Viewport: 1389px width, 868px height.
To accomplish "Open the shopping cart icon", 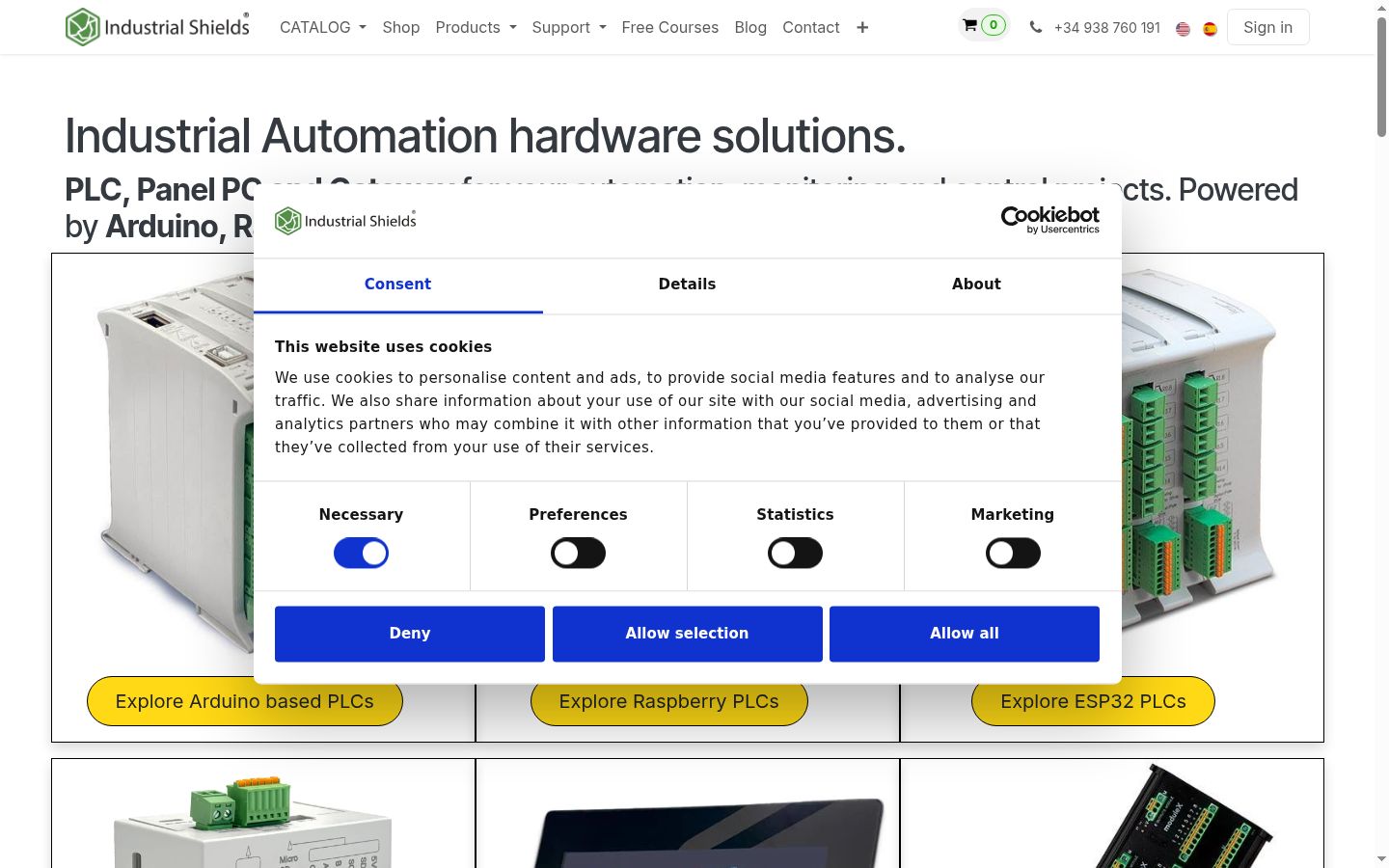I will click(x=969, y=25).
